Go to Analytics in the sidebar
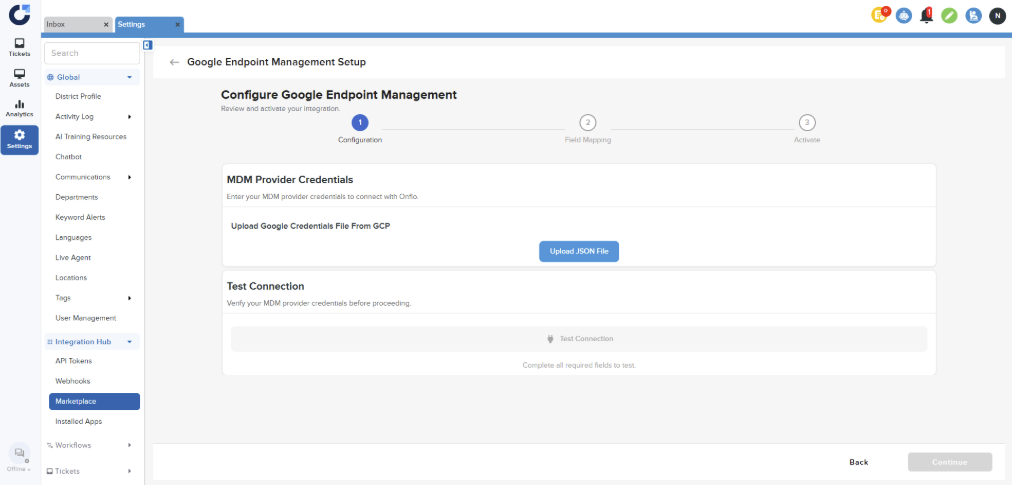Image resolution: width=1012 pixels, height=485 pixels. click(x=19, y=108)
